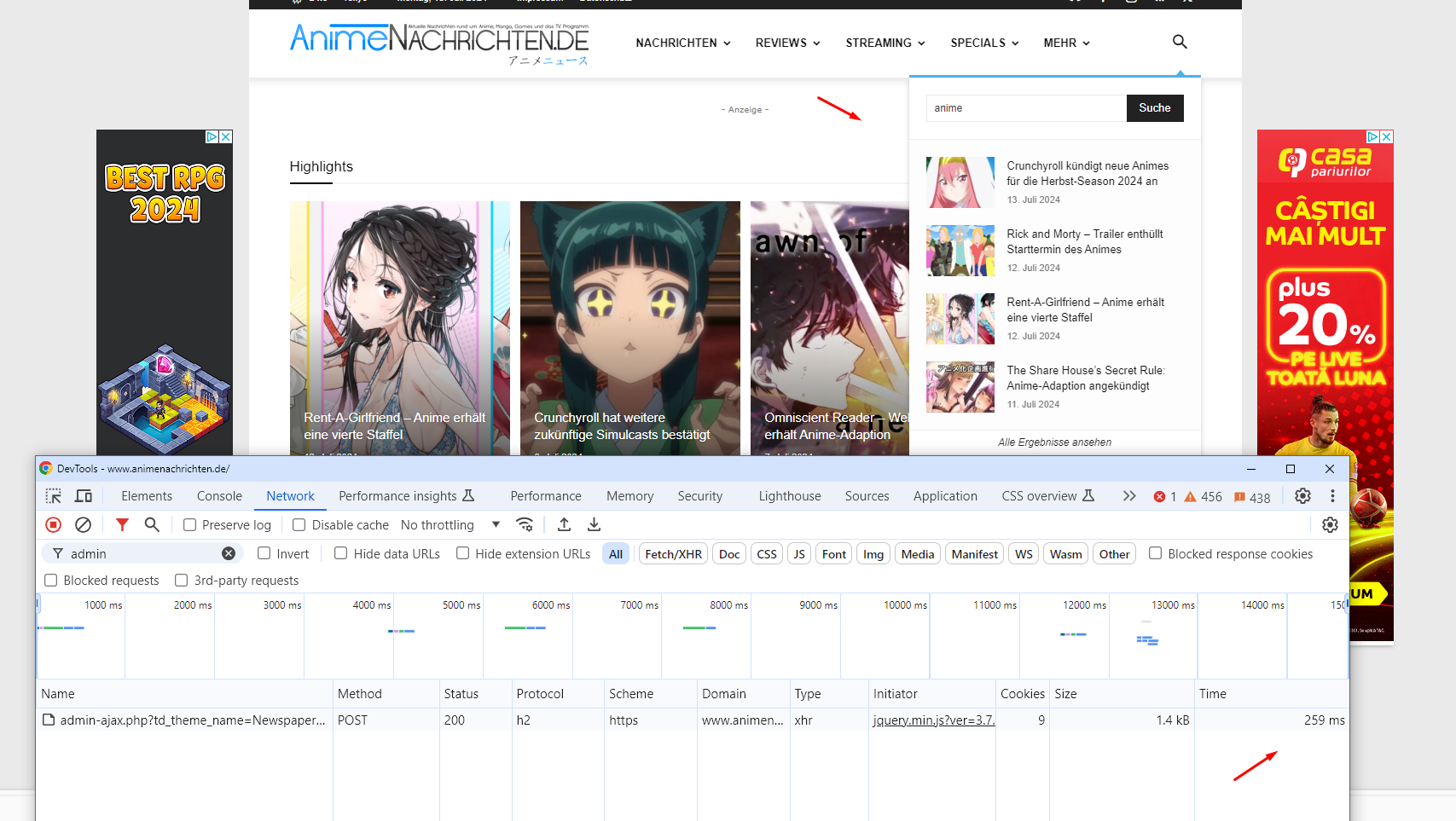Click the website search field containing anime
This screenshot has width=1456, height=821.
pyautogui.click(x=1026, y=108)
